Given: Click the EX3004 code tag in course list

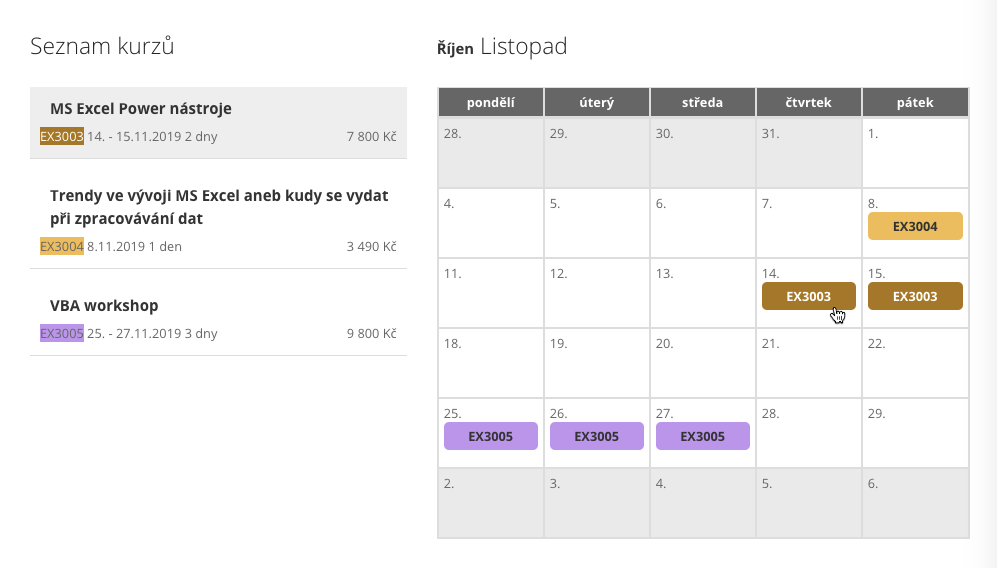Looking at the screenshot, I should [61, 246].
